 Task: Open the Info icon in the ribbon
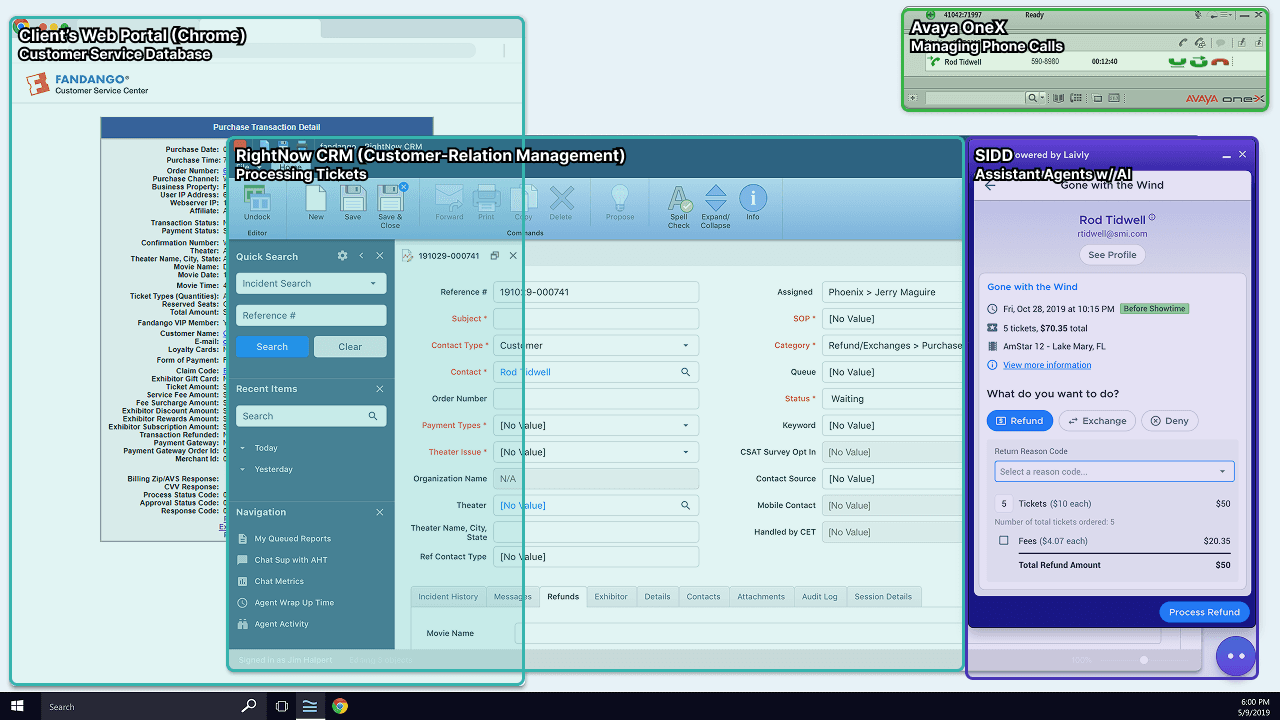click(753, 198)
